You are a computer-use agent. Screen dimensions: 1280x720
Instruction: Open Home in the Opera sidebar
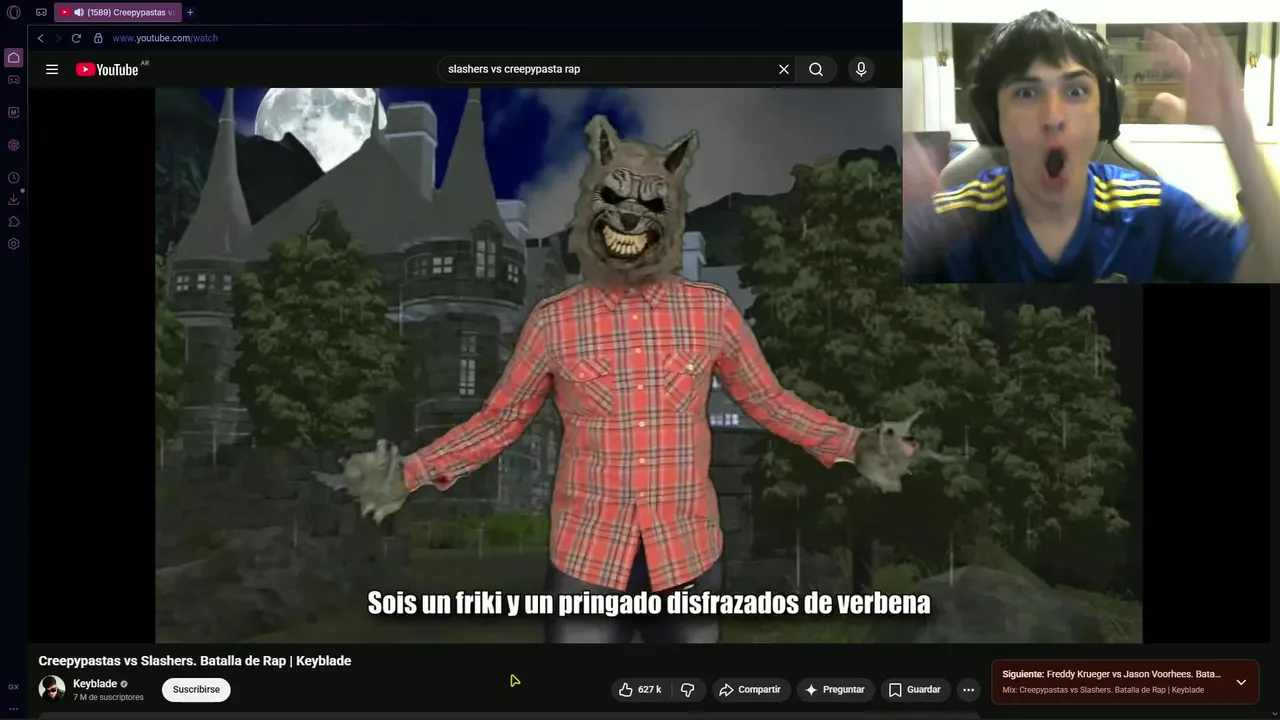14,58
